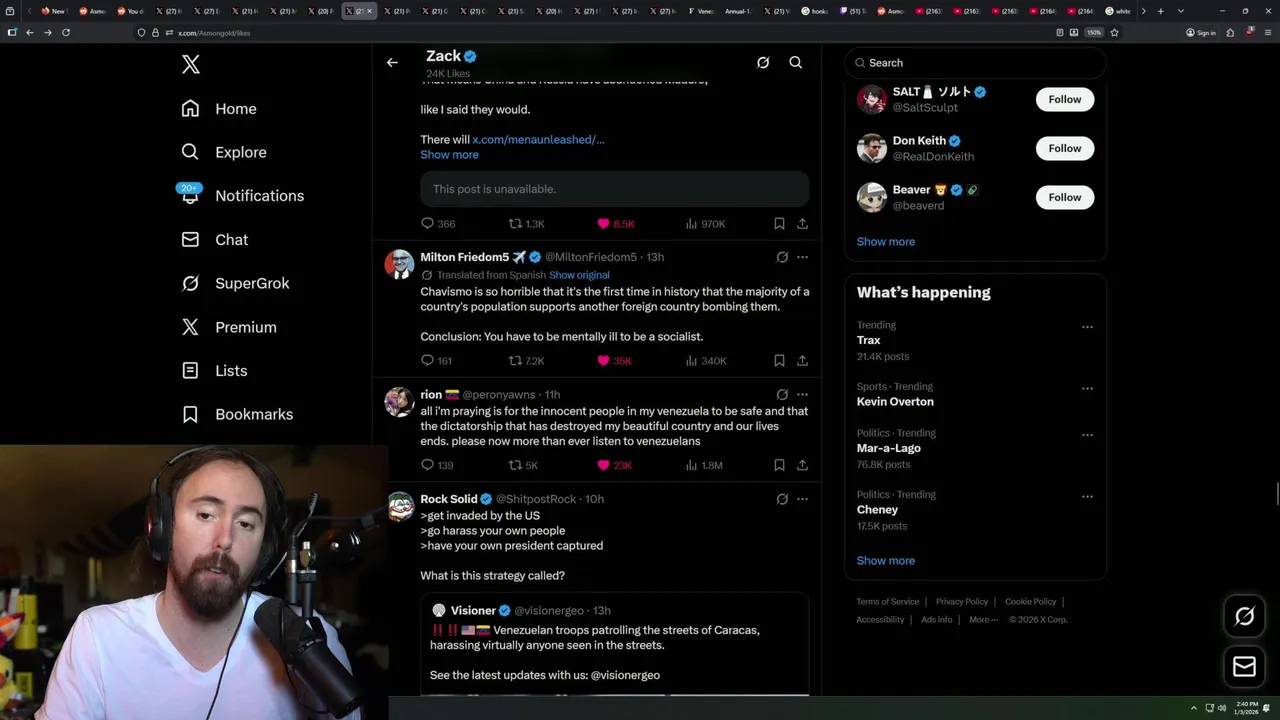The image size is (1280, 720).
Task: Open Bookmarks in sidebar
Action: pos(237,414)
